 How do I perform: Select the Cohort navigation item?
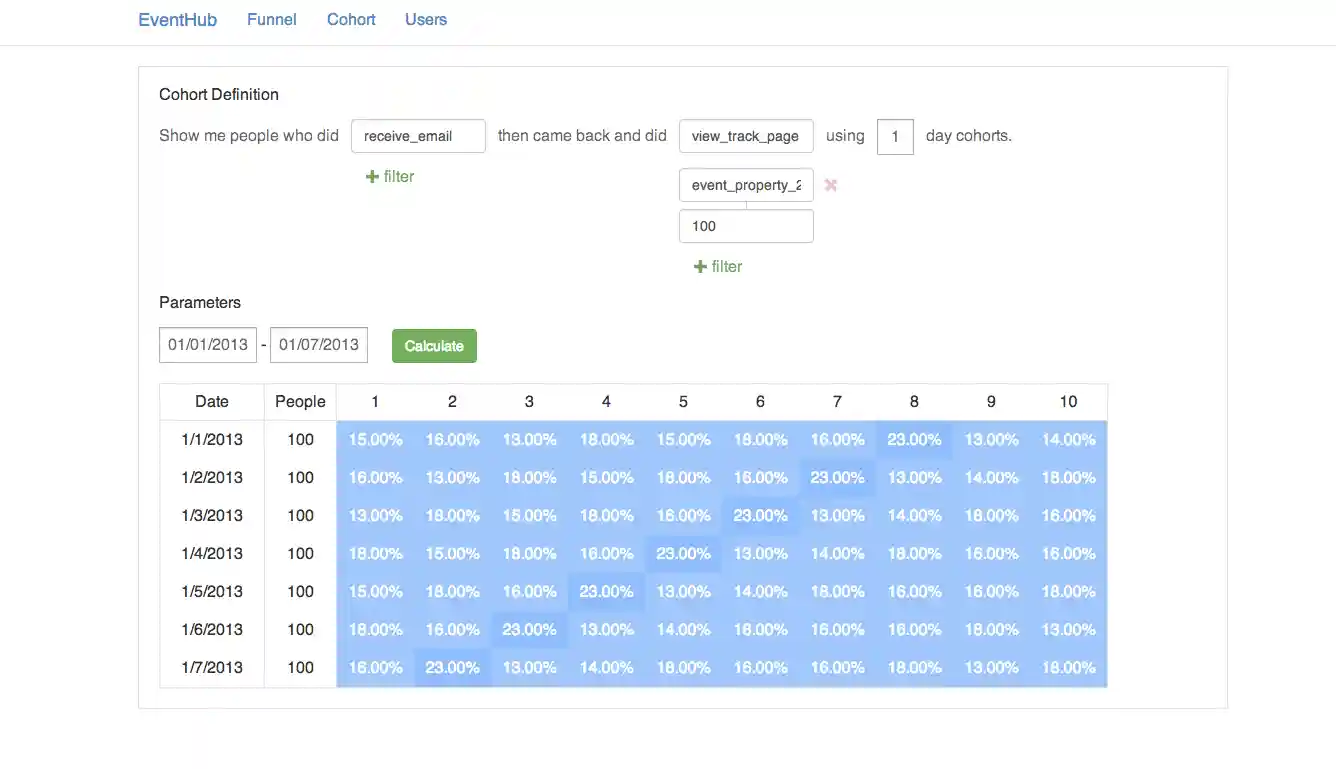(350, 19)
